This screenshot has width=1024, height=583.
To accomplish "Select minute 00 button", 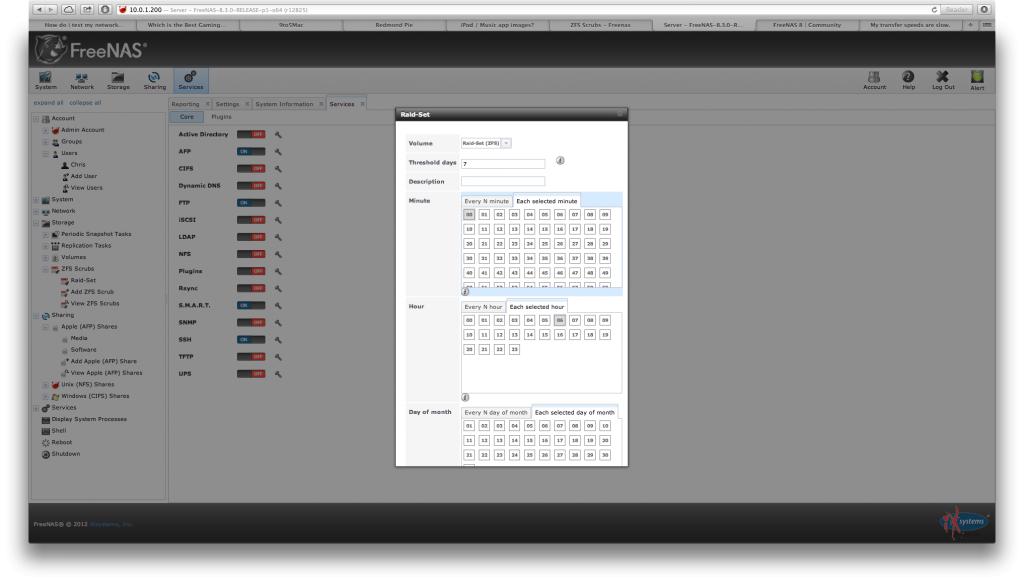I will click(469, 215).
